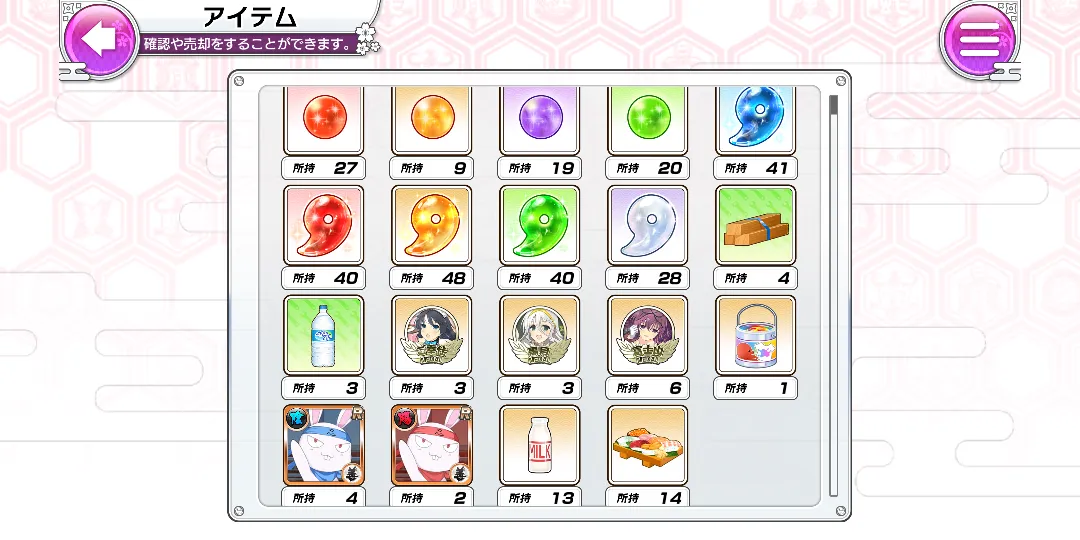Click the item list scrollbar
Screen dimensions: 1080x540
(833, 296)
